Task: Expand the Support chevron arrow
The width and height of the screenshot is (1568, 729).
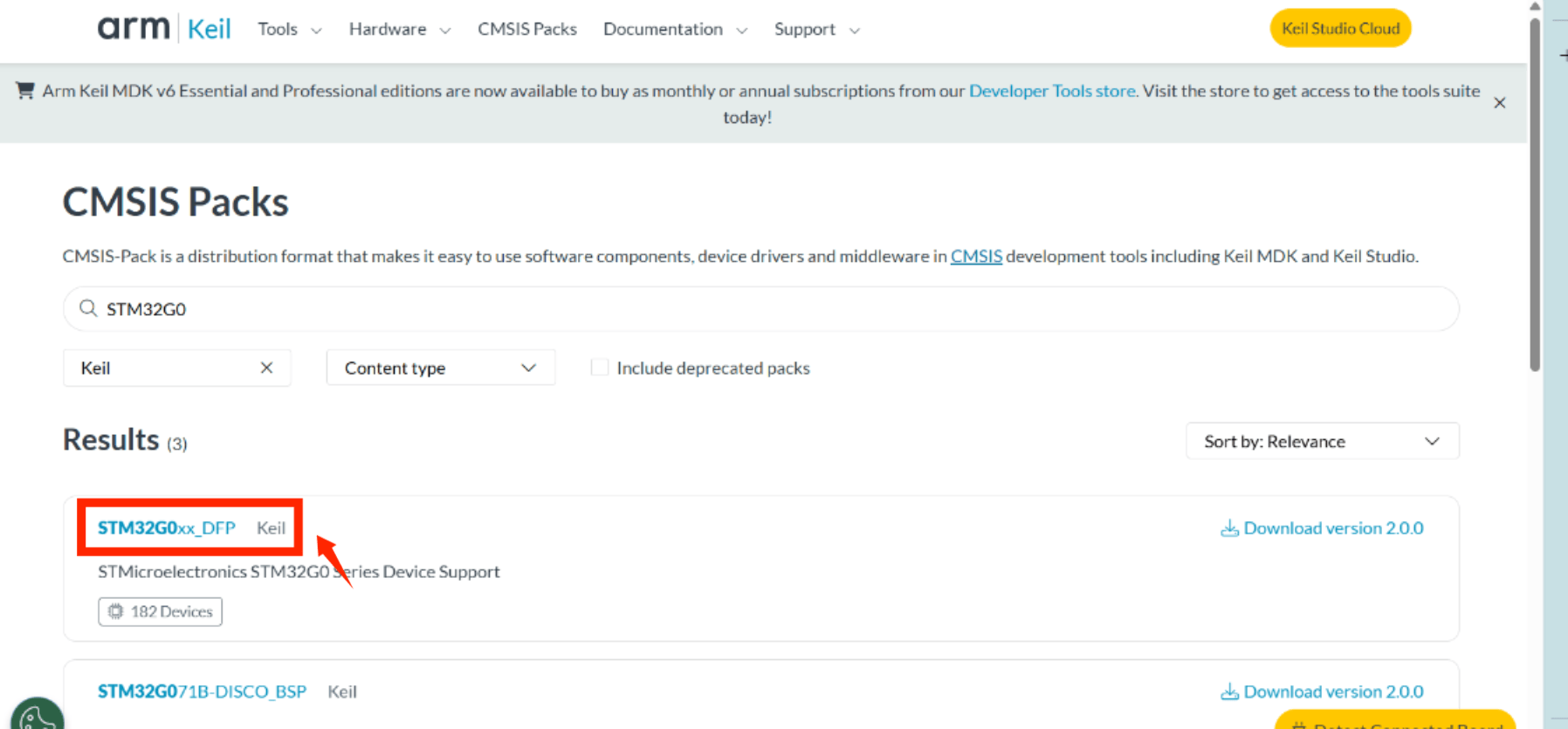Action: coord(854,31)
